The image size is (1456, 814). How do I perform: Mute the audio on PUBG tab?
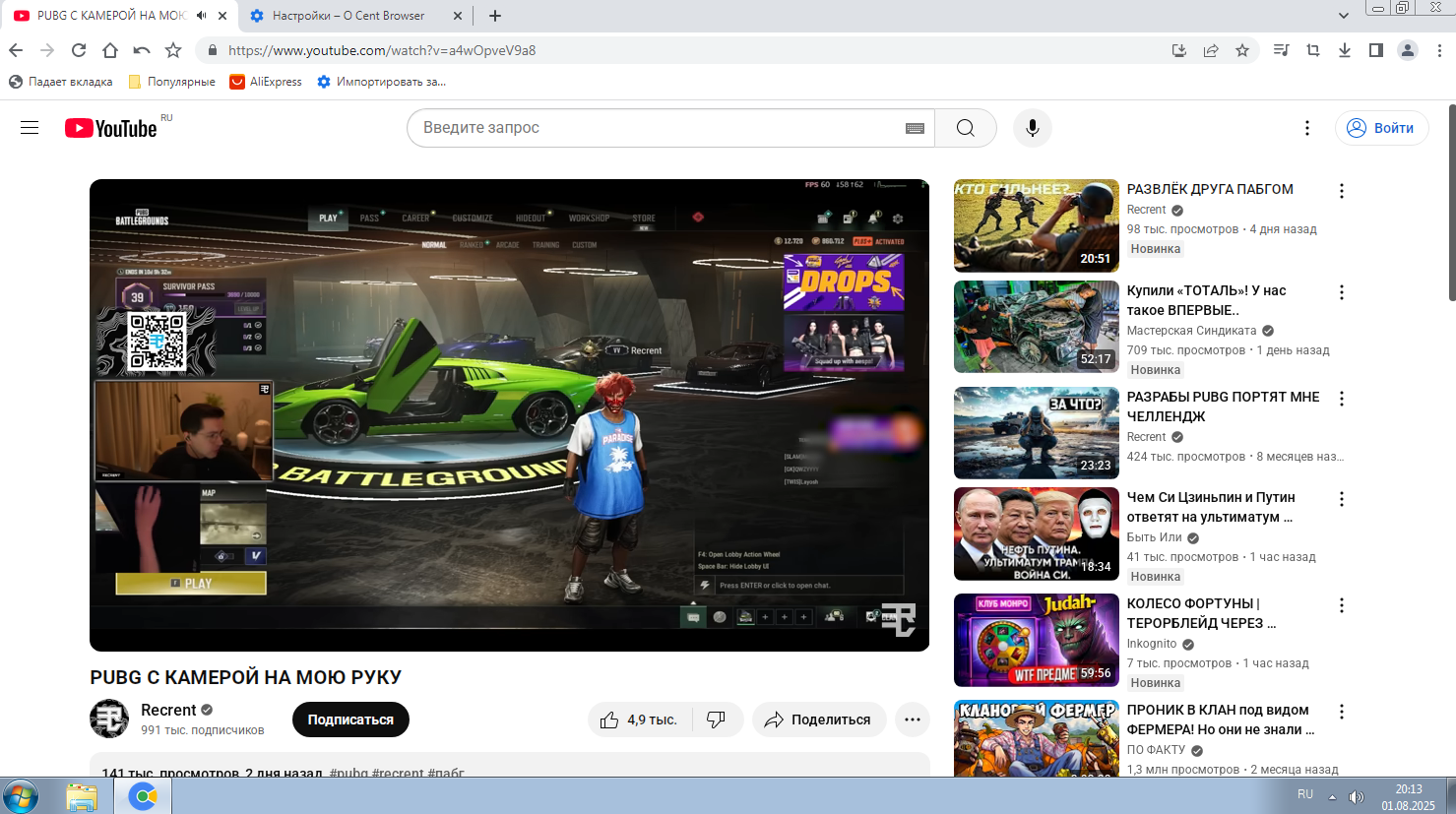point(202,16)
